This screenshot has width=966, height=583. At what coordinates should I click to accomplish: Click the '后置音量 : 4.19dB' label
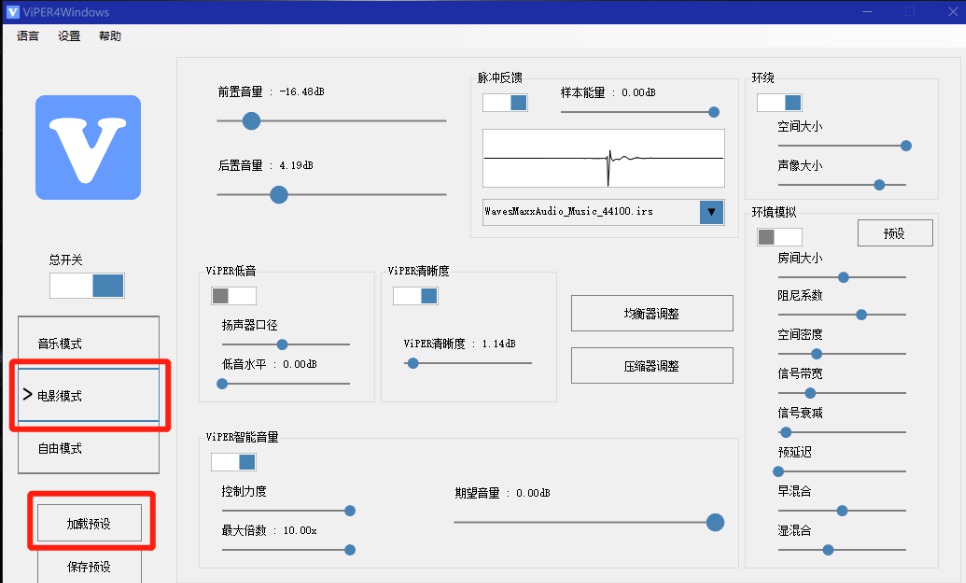[266, 165]
